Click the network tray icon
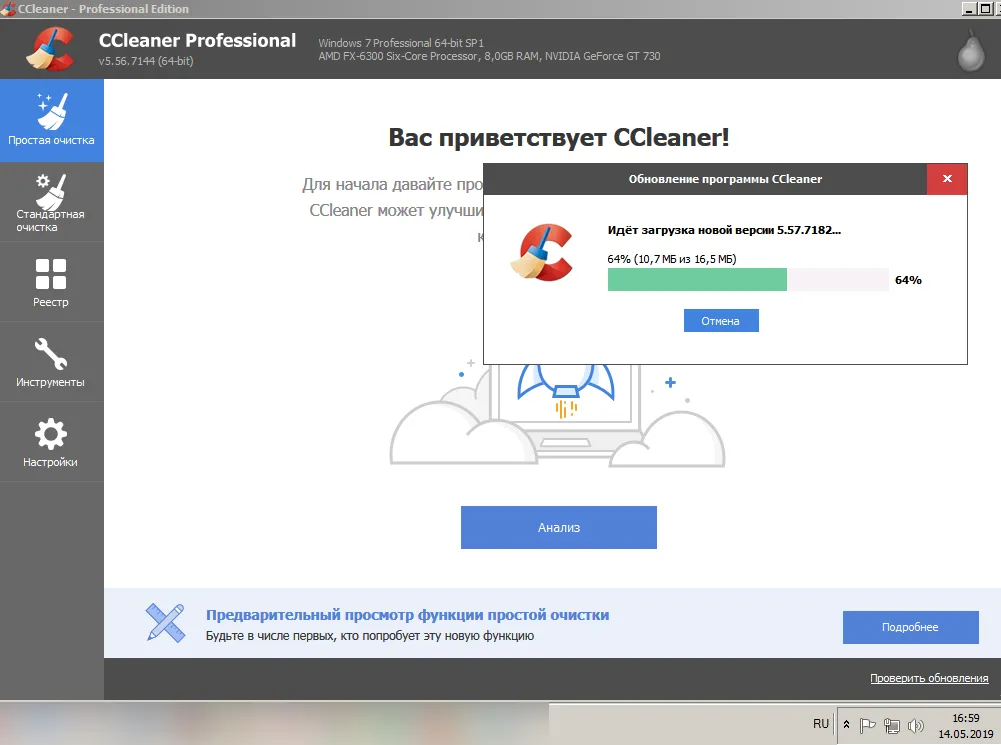 (893, 725)
